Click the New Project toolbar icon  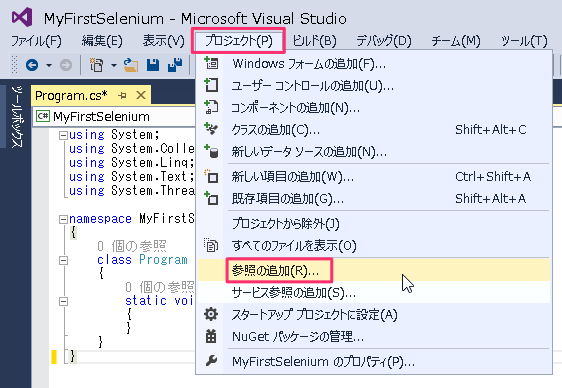[96, 65]
